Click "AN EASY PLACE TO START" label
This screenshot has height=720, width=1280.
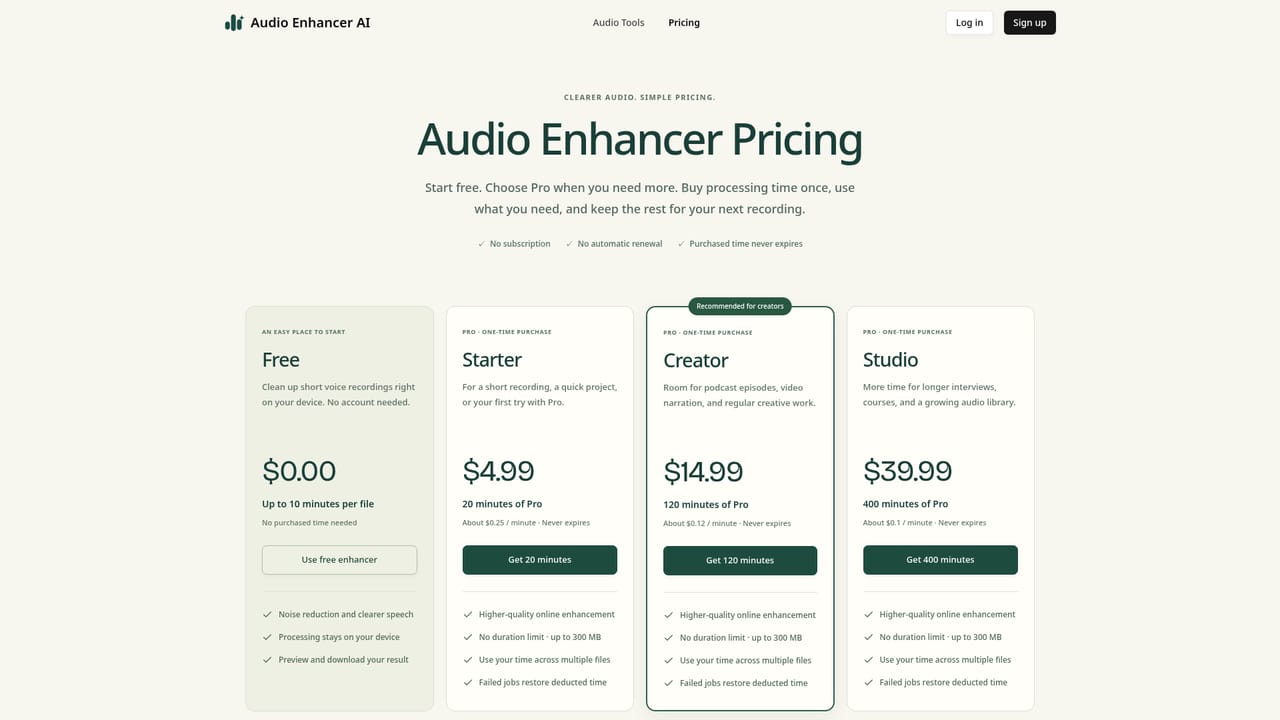tap(303, 332)
